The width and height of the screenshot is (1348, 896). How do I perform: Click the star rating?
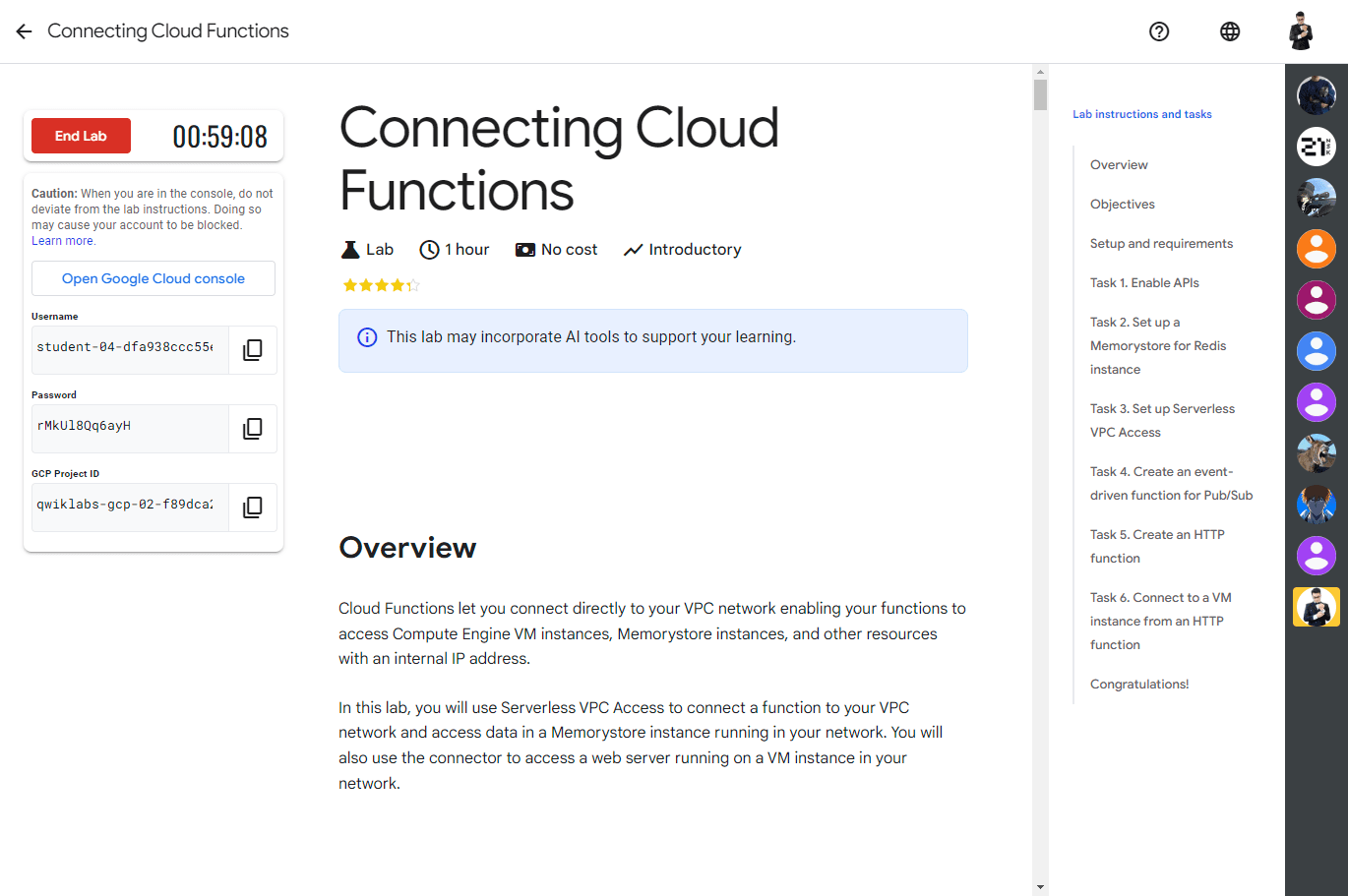coord(381,285)
